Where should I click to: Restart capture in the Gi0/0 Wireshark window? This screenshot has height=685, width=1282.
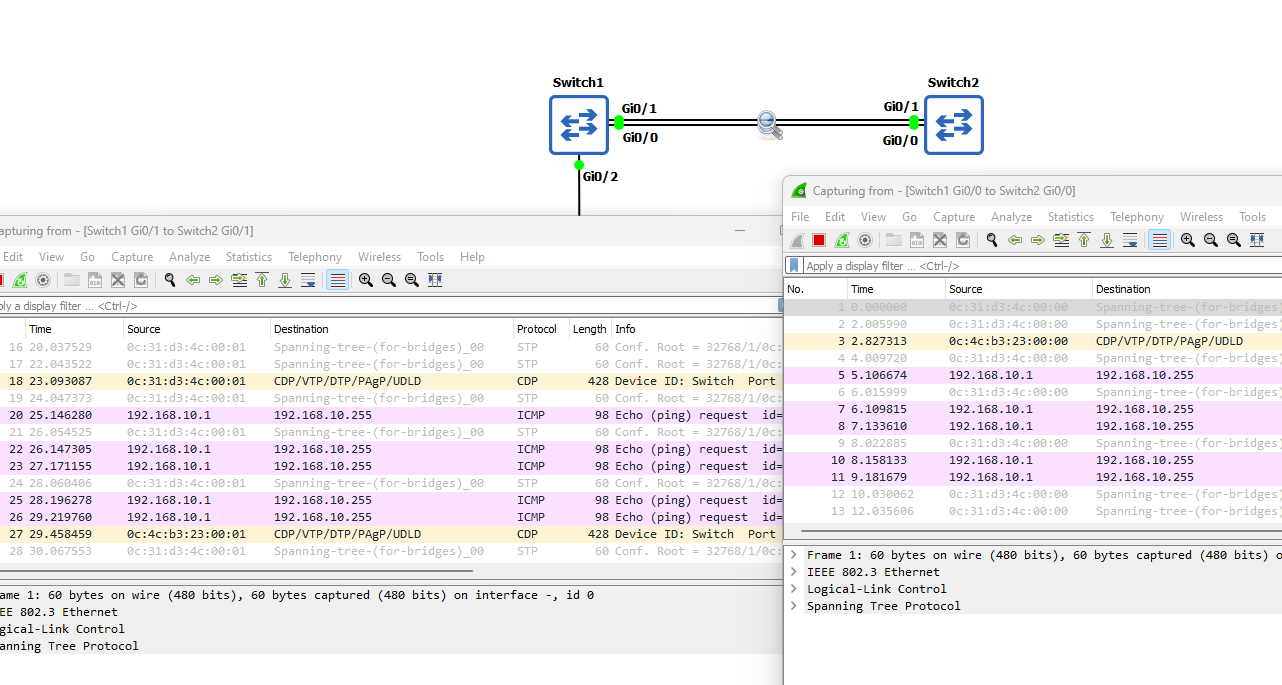coord(842,240)
